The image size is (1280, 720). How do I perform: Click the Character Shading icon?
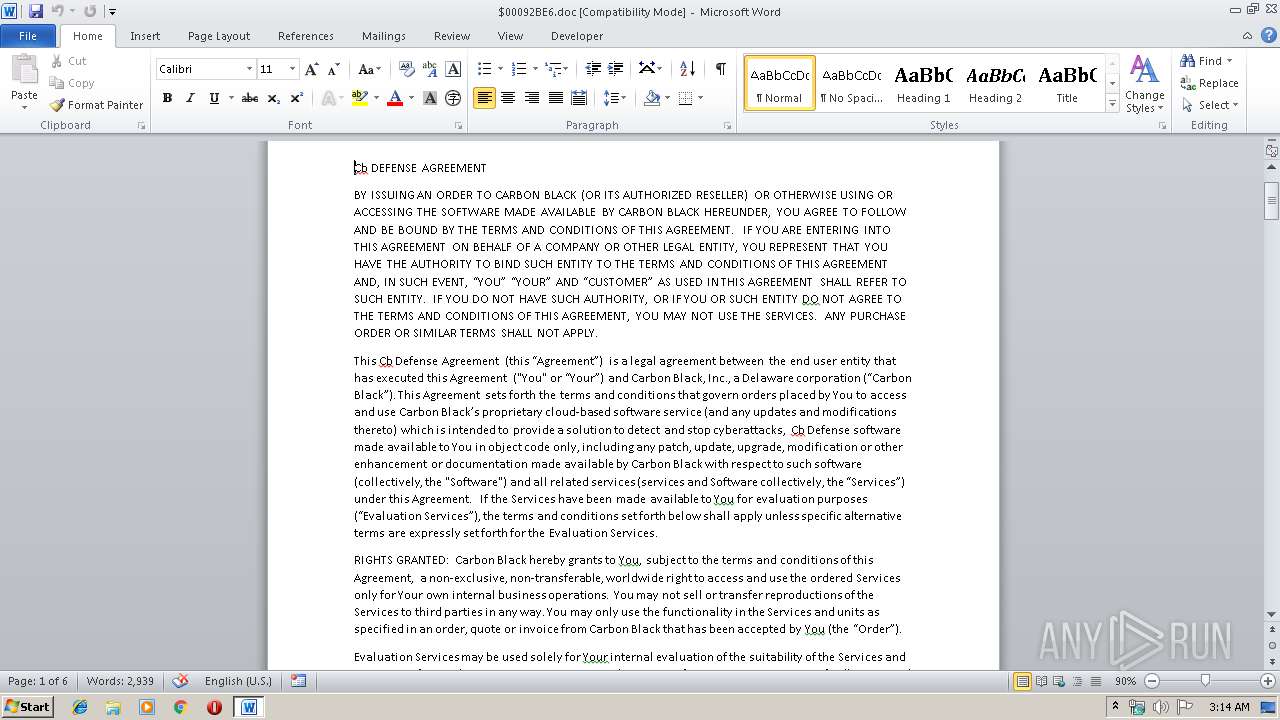[x=430, y=98]
